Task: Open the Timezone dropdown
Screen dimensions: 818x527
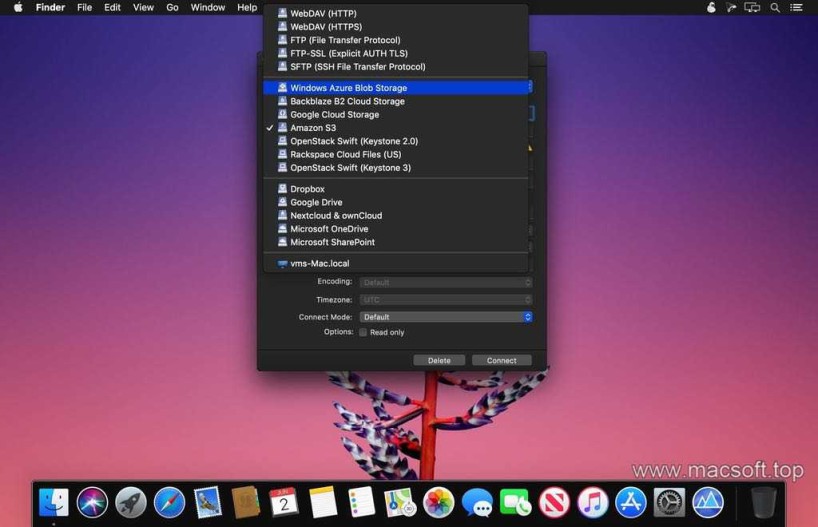Action: coord(445,300)
